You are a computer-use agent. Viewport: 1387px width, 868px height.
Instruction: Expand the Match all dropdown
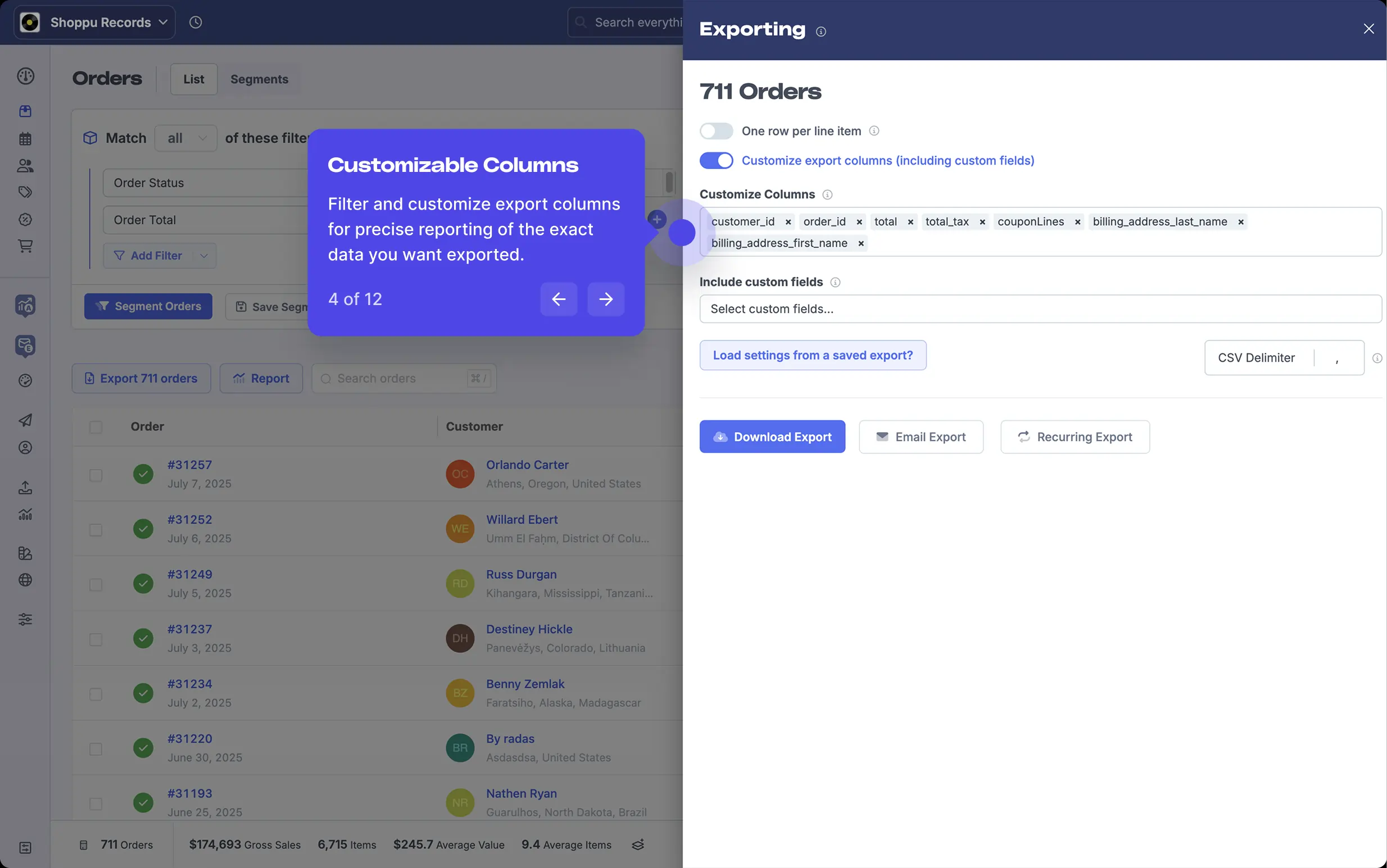click(x=186, y=138)
